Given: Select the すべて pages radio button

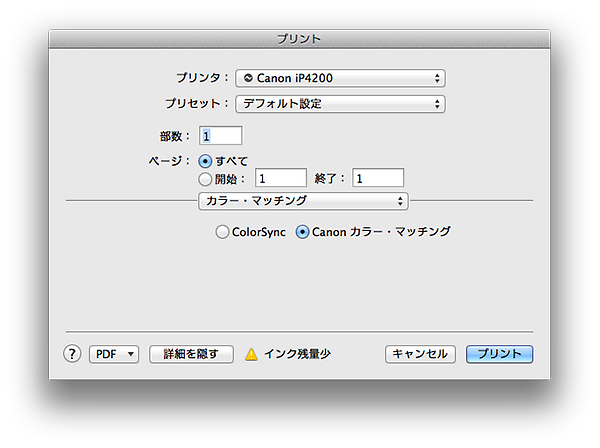Looking at the screenshot, I should (205, 161).
